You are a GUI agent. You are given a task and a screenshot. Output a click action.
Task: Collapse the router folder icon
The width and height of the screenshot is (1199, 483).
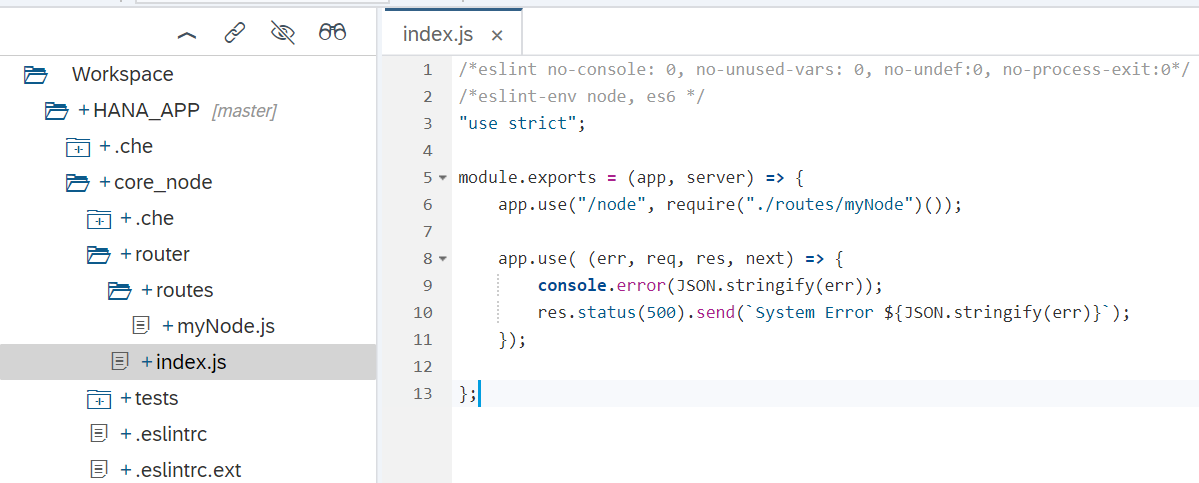(99, 254)
